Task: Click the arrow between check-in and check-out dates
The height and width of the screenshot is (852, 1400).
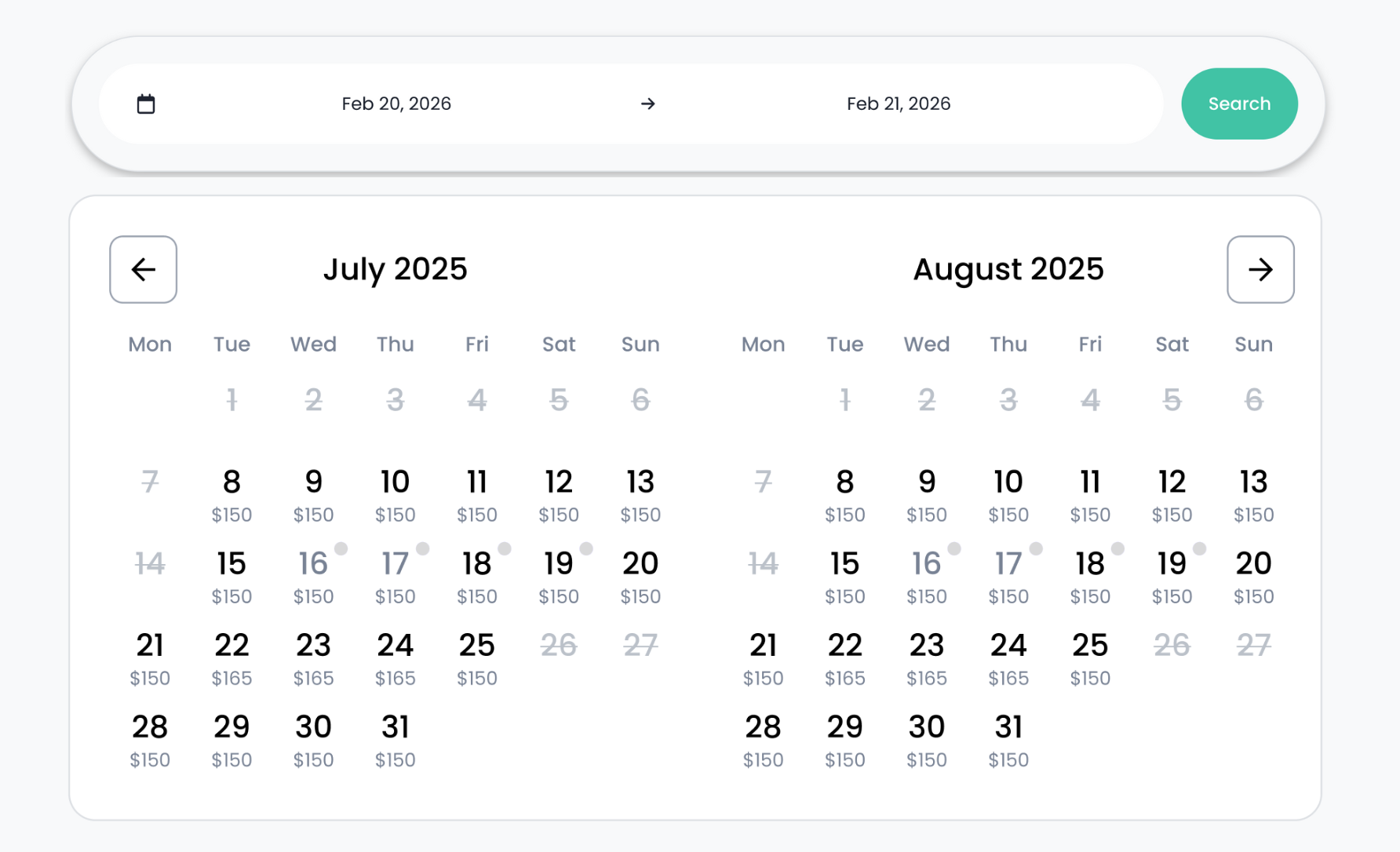Action: click(x=647, y=104)
